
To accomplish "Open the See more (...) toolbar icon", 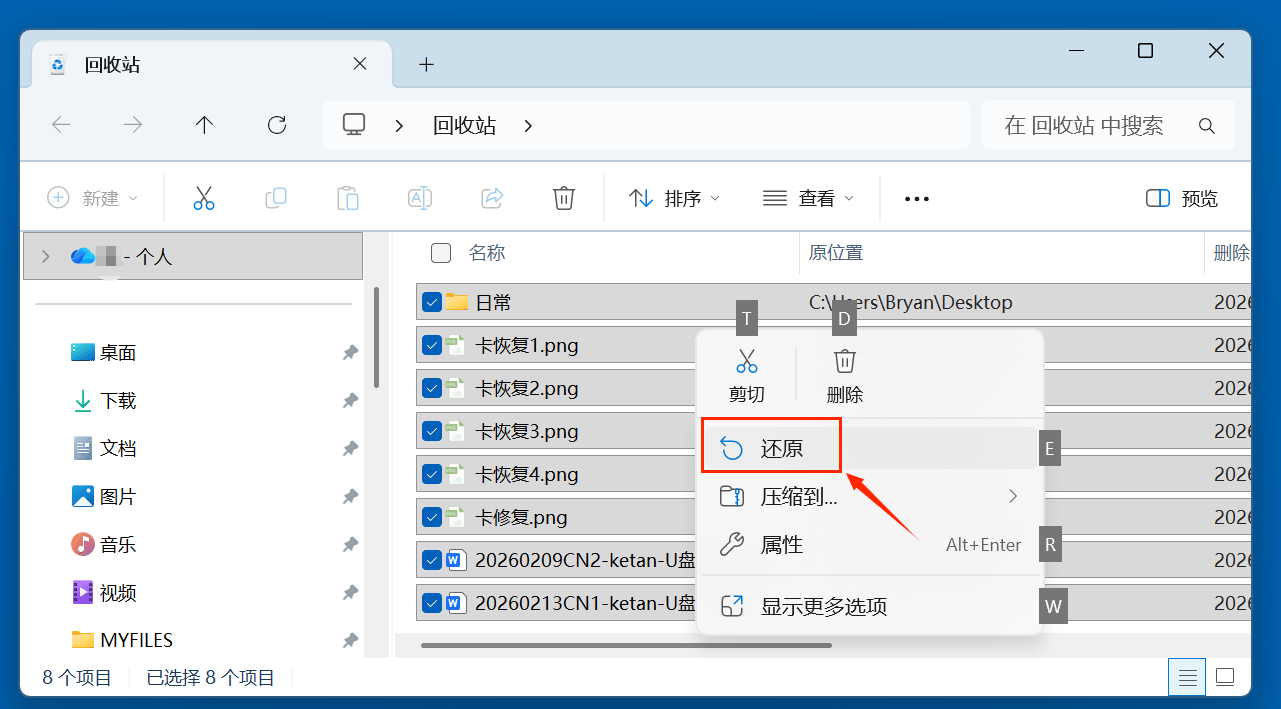I will click(916, 198).
